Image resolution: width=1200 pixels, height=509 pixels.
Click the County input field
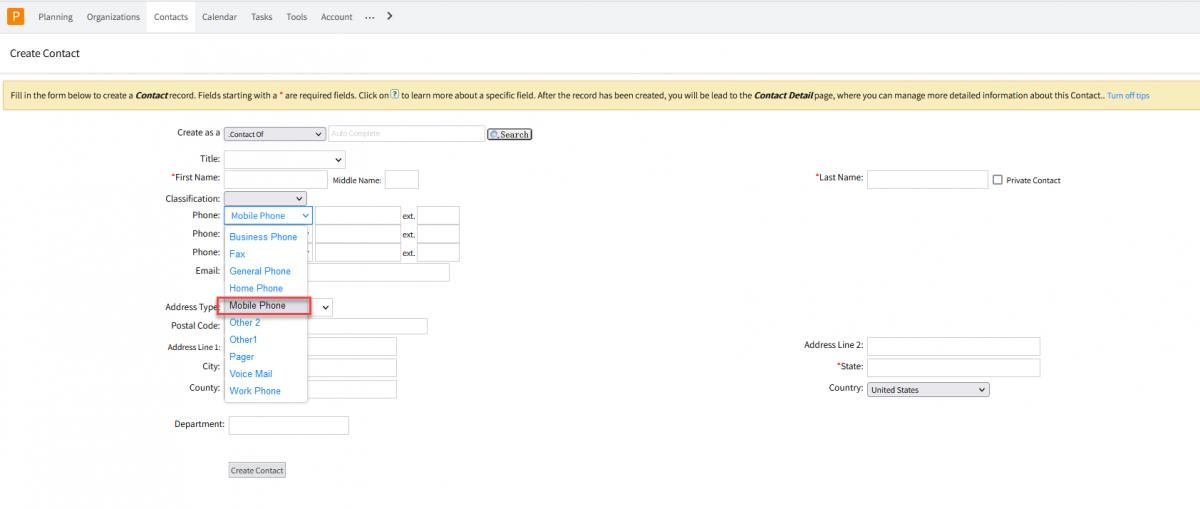coord(352,389)
